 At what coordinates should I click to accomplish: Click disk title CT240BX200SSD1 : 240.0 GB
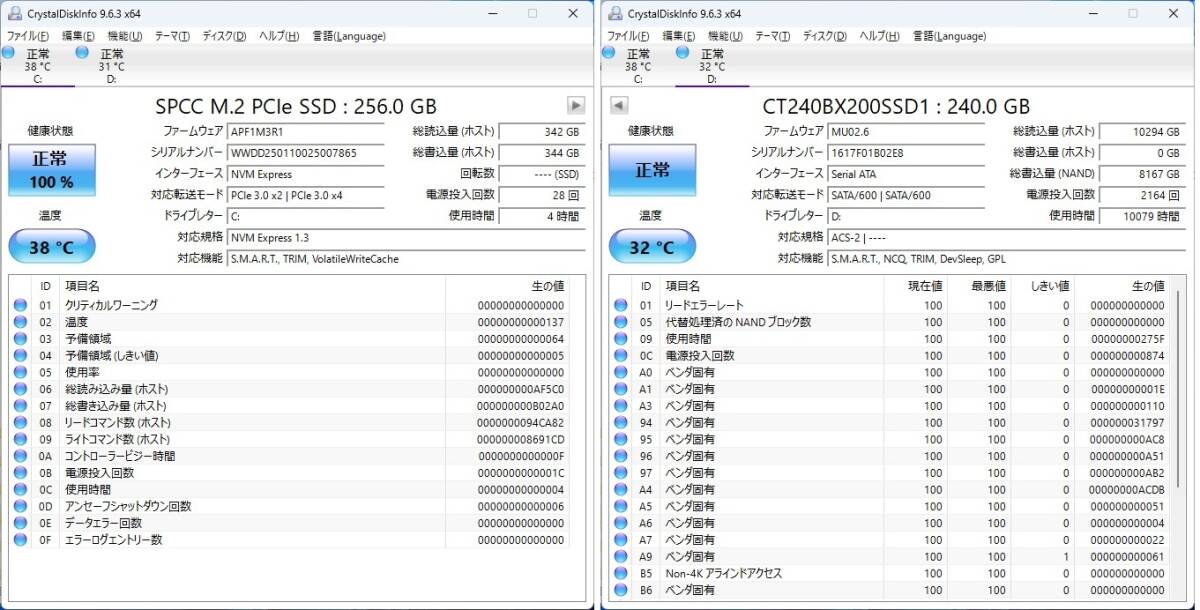click(895, 107)
